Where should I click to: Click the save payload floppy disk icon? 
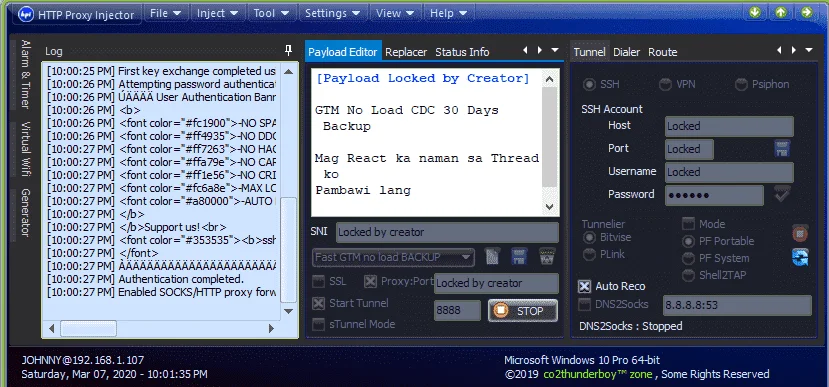(x=519, y=256)
